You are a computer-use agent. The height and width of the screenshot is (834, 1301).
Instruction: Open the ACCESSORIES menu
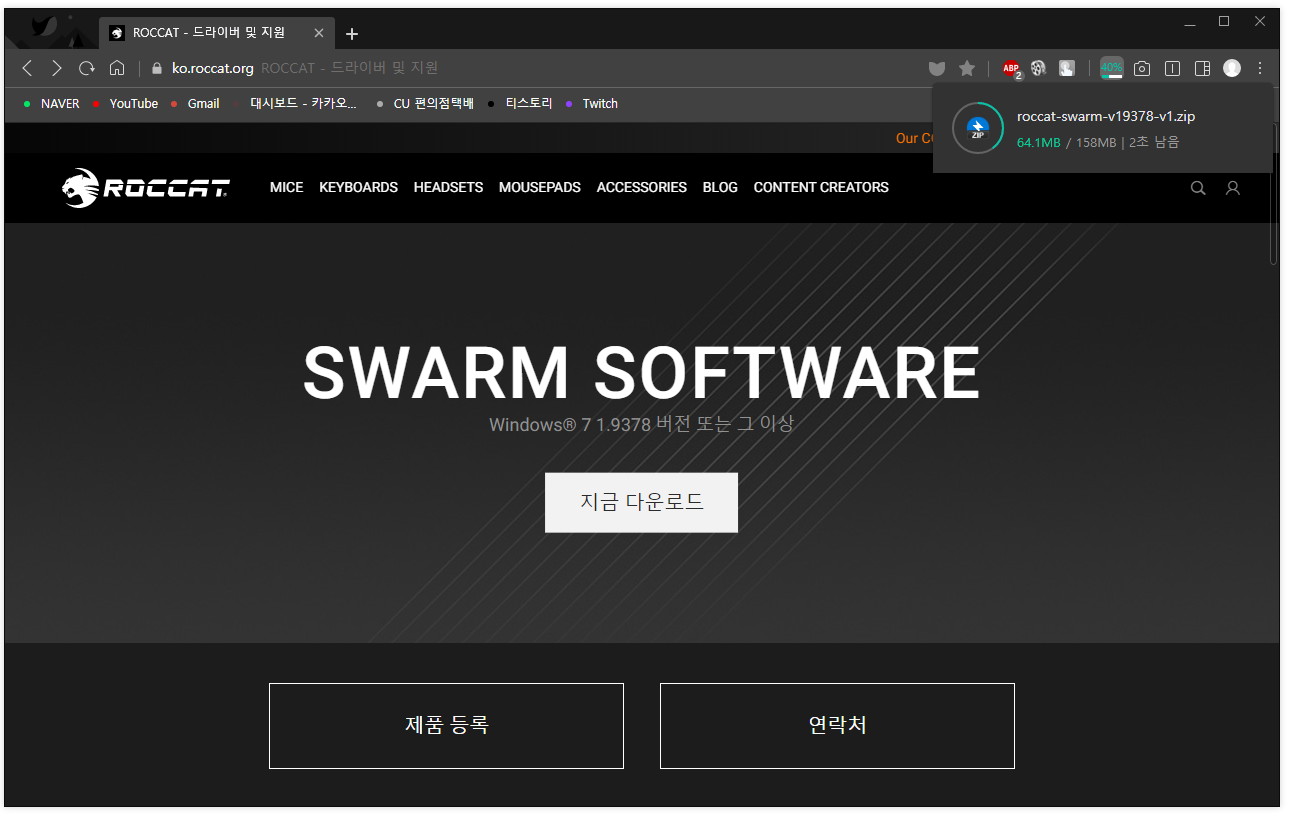(642, 187)
